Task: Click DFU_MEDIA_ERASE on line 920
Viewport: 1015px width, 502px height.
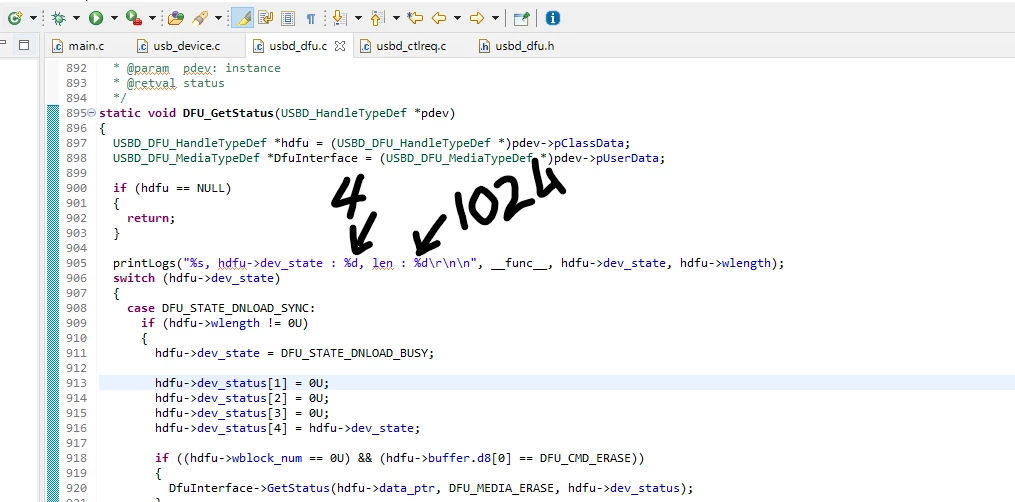Action: 501,488
